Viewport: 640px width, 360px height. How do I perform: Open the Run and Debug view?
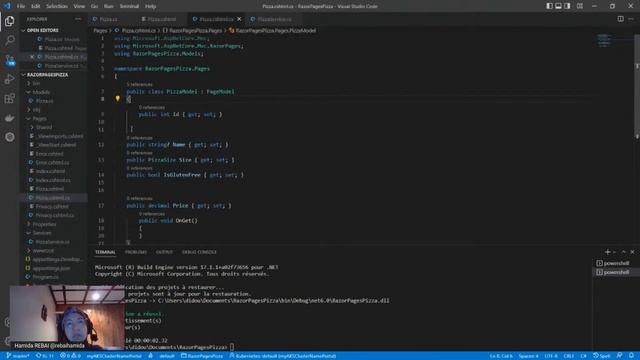coord(9,79)
